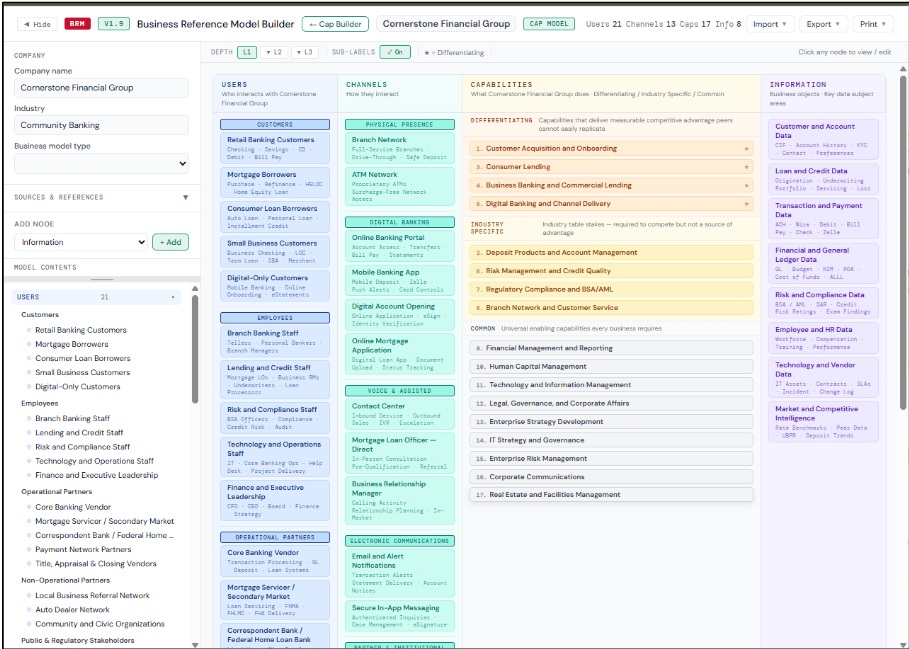Click the star on Business Banking and Commercial Lending

coord(746,186)
